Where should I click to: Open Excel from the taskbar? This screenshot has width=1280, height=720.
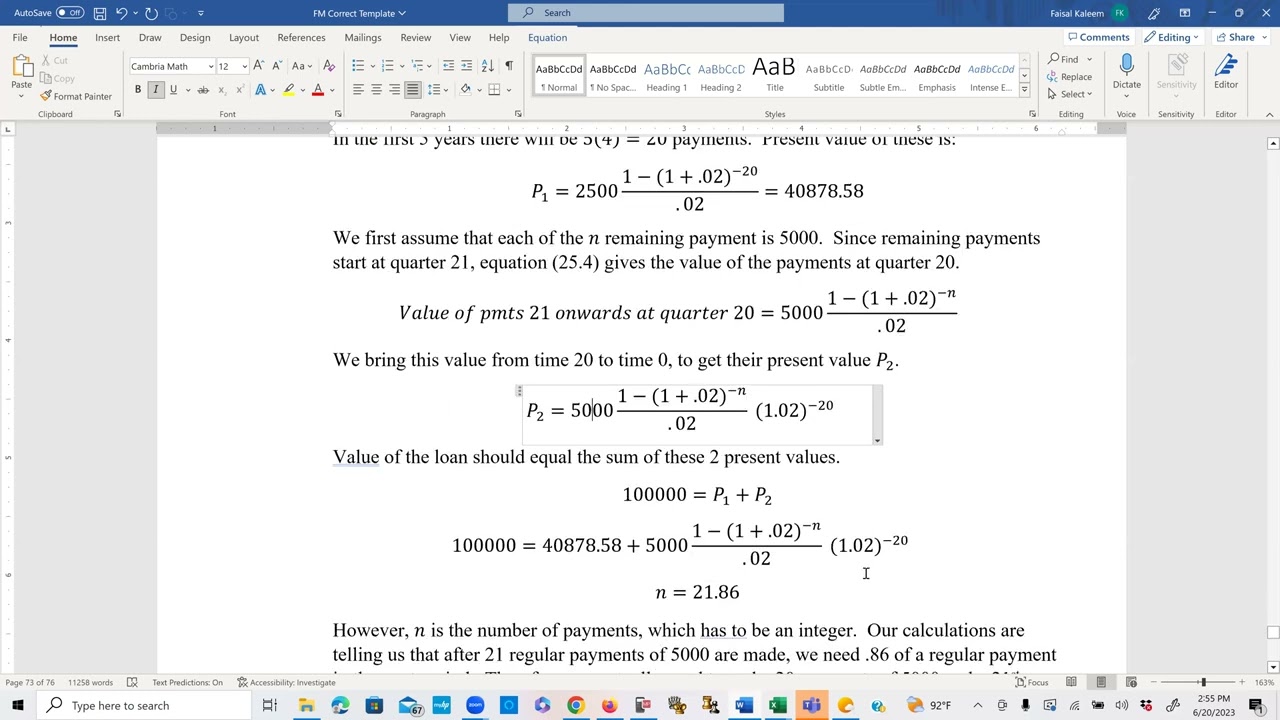click(777, 705)
